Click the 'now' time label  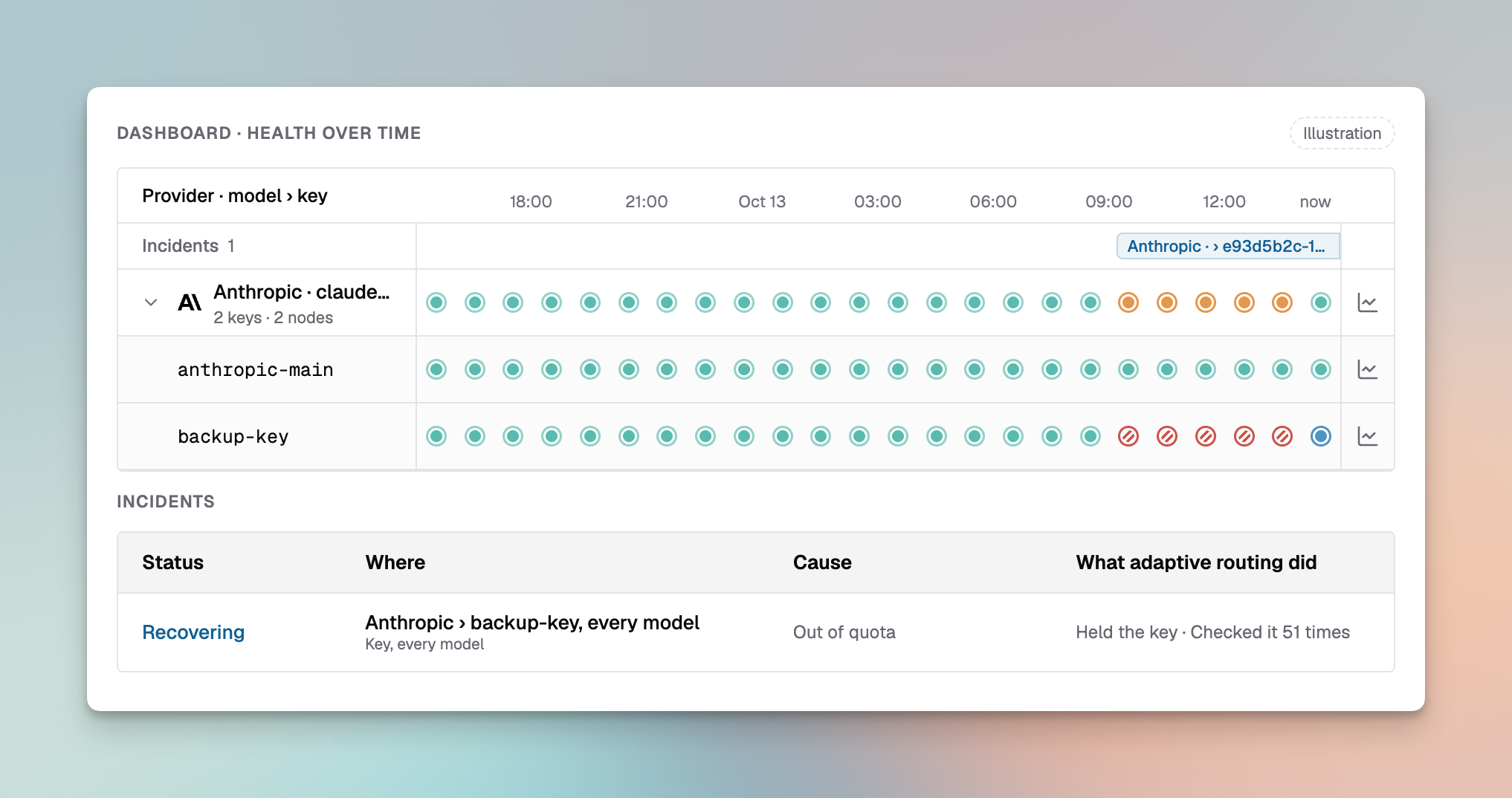click(x=1315, y=201)
